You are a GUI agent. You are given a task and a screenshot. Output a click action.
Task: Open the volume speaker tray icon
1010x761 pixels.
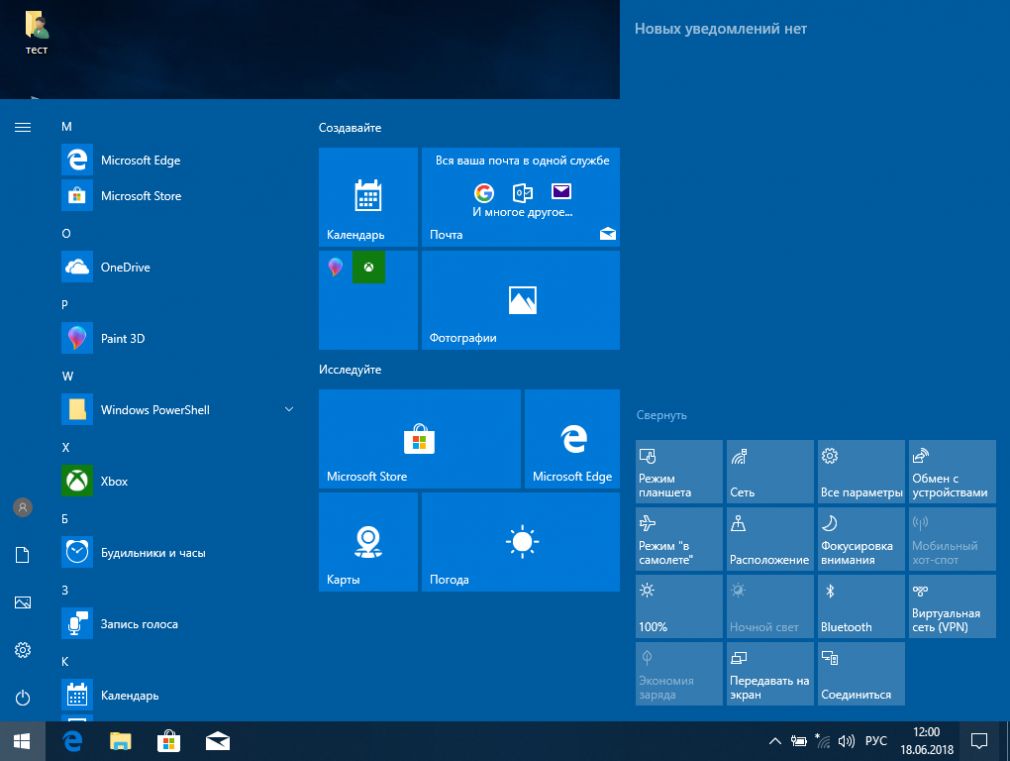point(846,742)
